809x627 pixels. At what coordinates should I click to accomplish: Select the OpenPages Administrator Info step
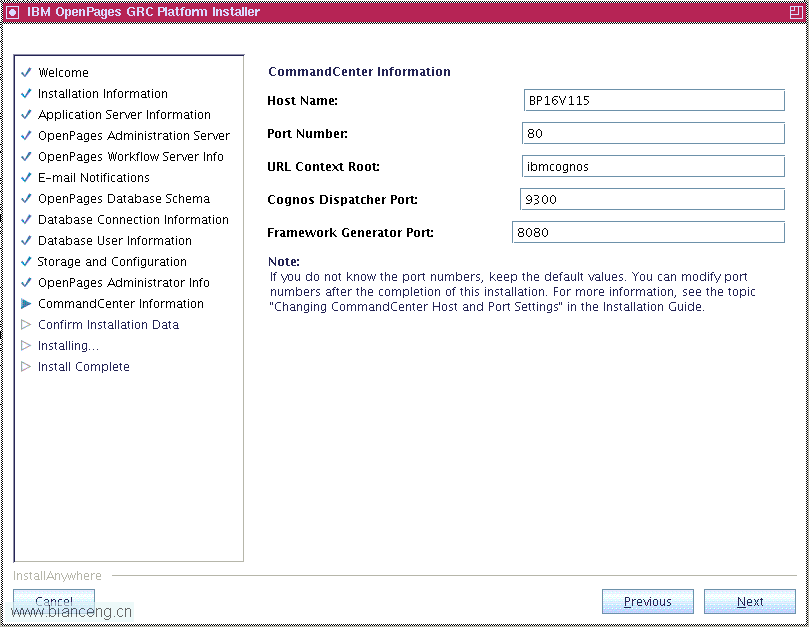(124, 283)
